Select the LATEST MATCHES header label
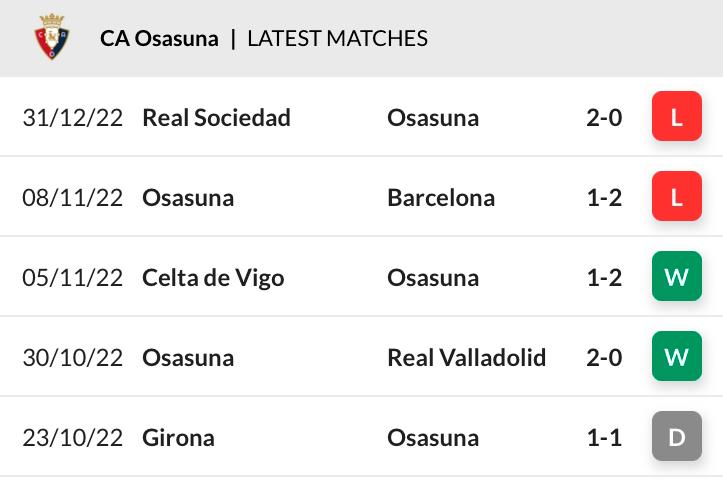This screenshot has height=481, width=723. point(338,38)
